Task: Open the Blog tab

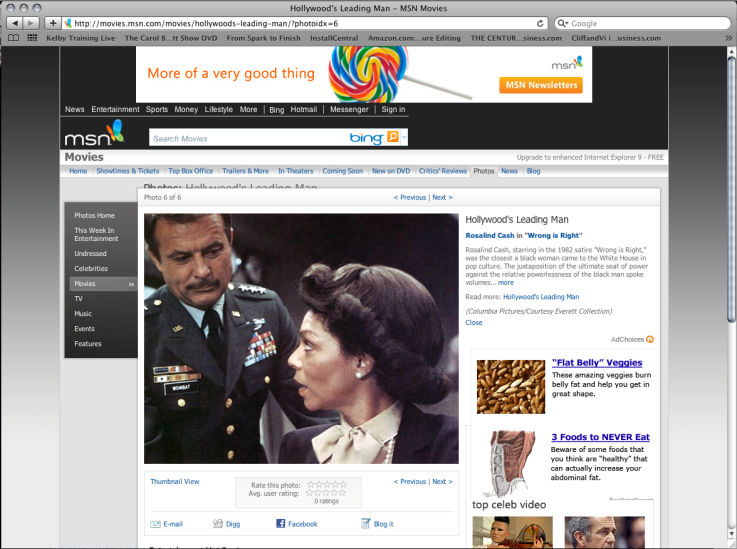Action: pos(533,171)
